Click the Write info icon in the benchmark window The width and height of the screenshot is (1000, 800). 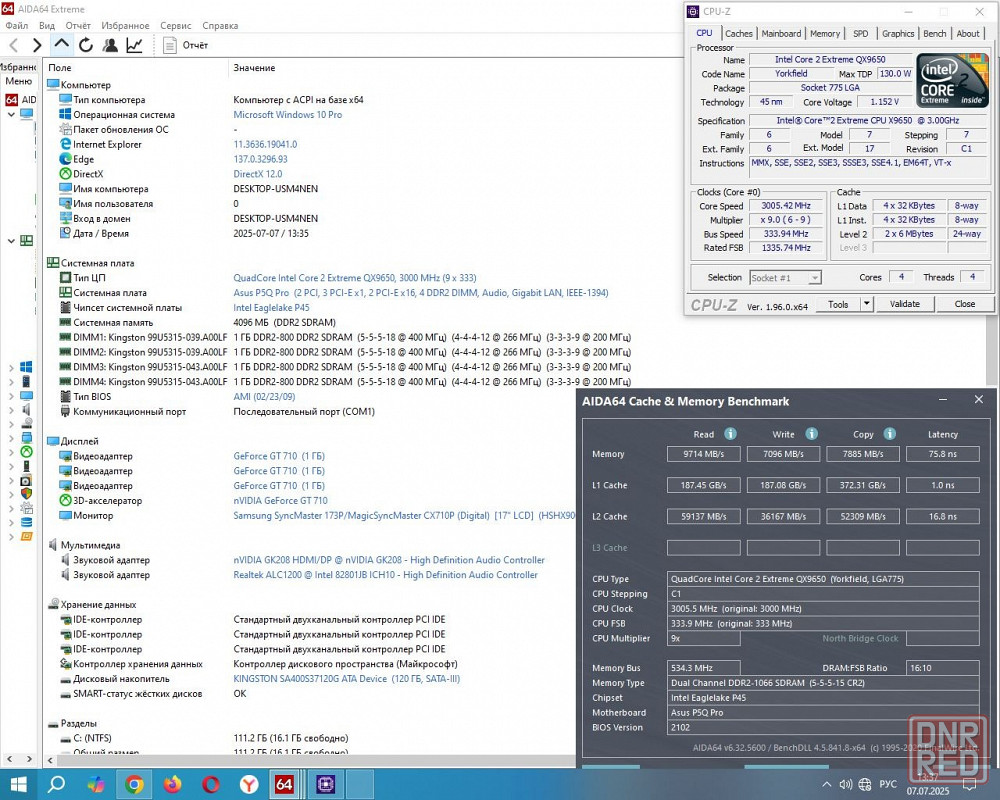click(x=811, y=434)
